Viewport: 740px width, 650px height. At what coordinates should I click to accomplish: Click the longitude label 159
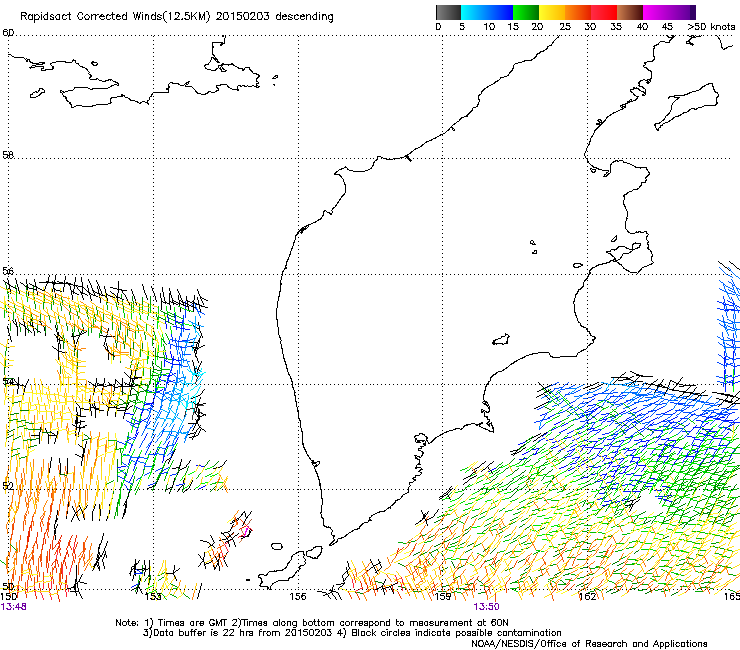click(x=442, y=597)
